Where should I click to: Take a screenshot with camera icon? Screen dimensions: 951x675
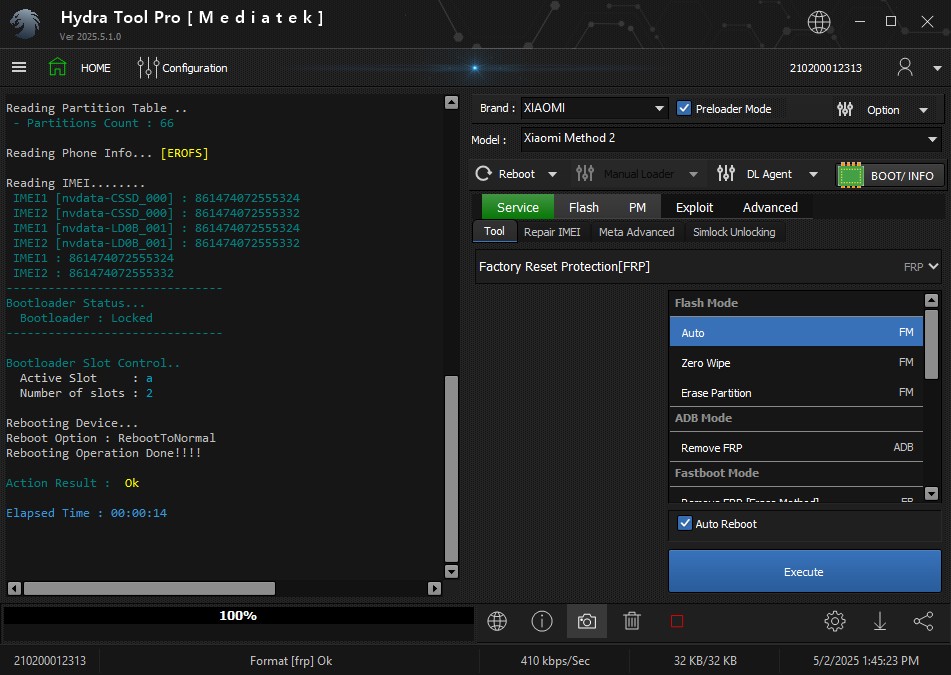pos(586,621)
